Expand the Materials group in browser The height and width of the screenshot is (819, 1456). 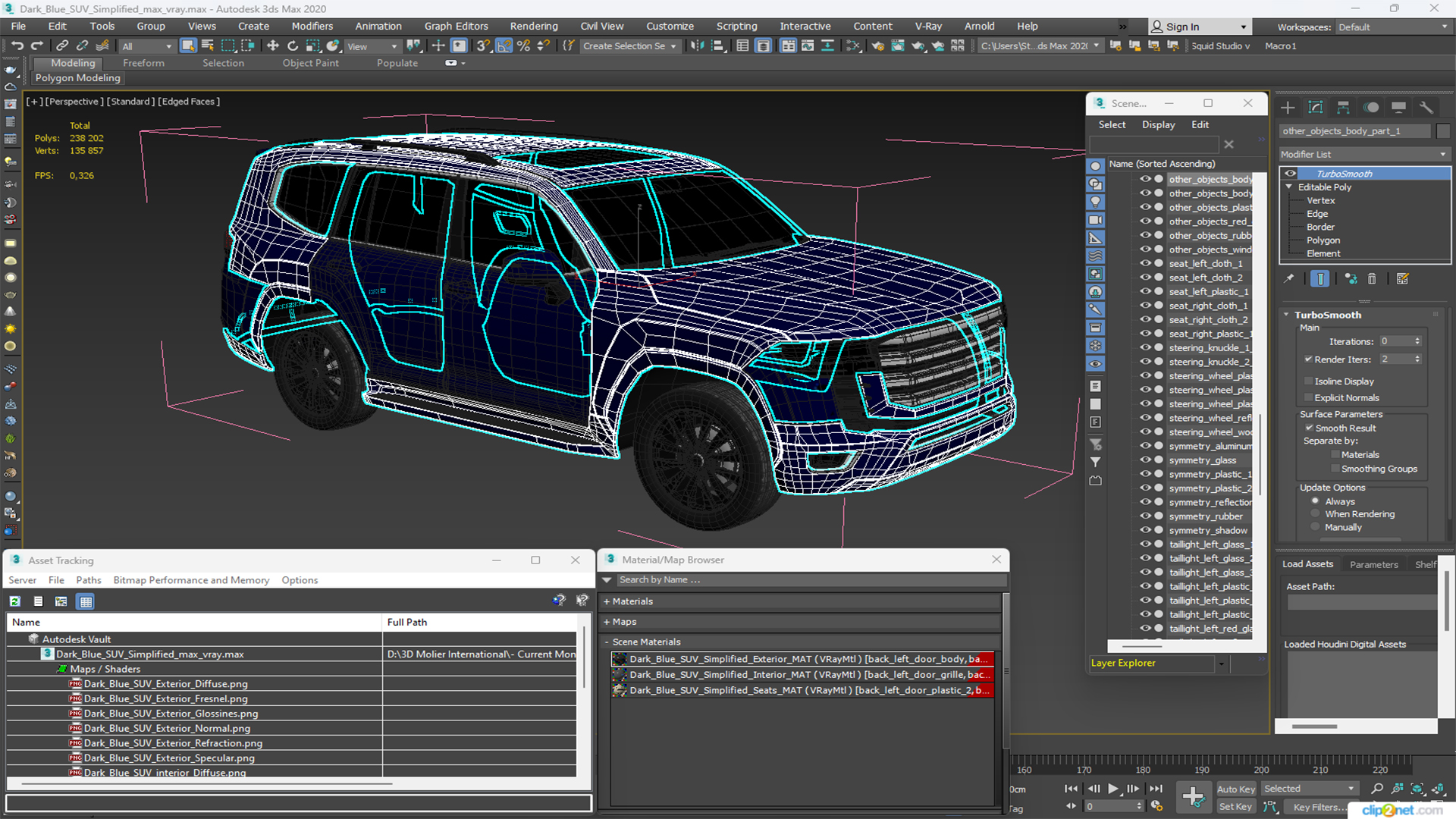point(607,601)
